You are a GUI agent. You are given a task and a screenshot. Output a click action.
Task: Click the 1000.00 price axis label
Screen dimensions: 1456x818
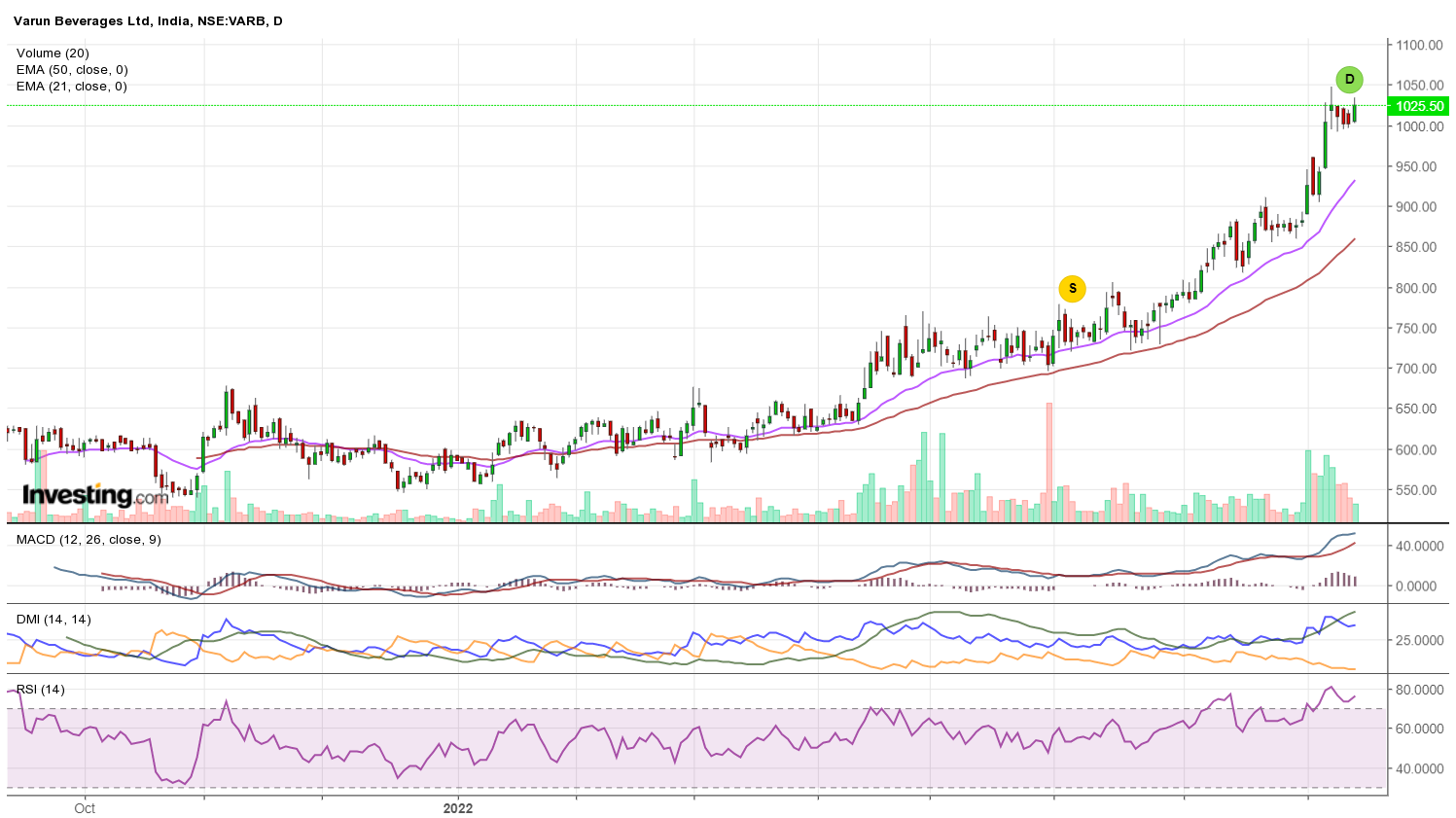(1420, 126)
